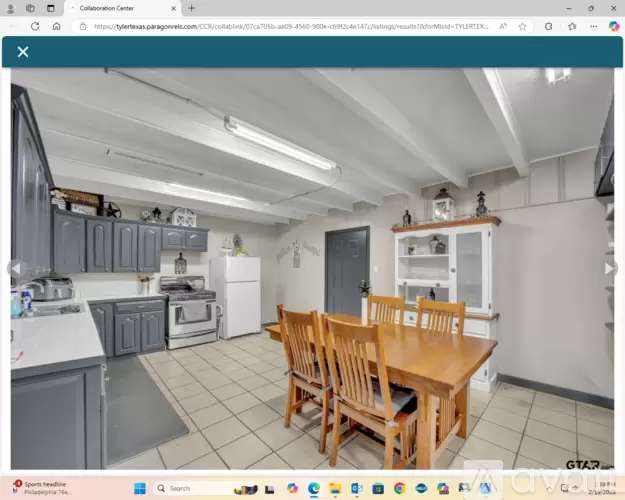625x500 pixels.
Task: Open the Copilot sidebar
Action: point(614,26)
